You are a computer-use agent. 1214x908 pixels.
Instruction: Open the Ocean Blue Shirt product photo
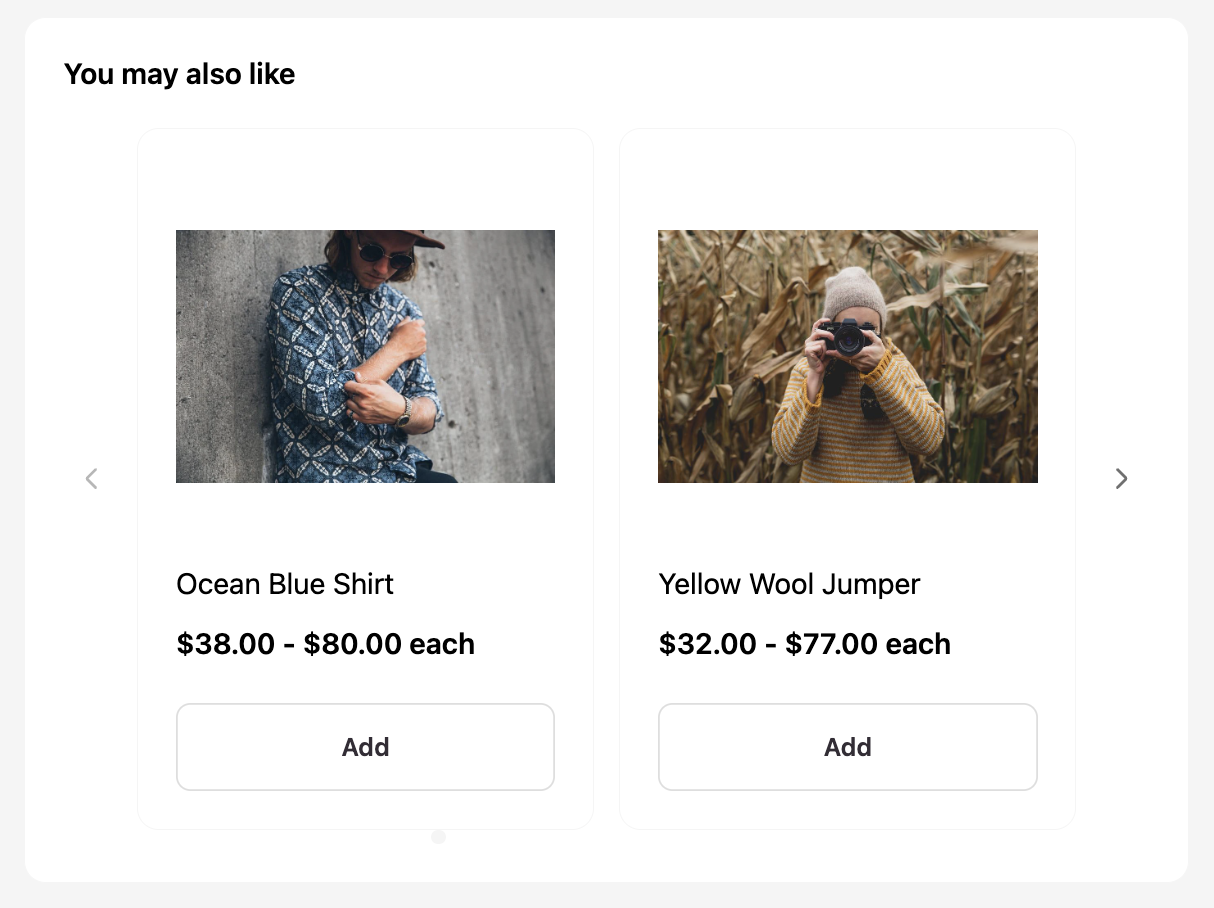point(365,357)
